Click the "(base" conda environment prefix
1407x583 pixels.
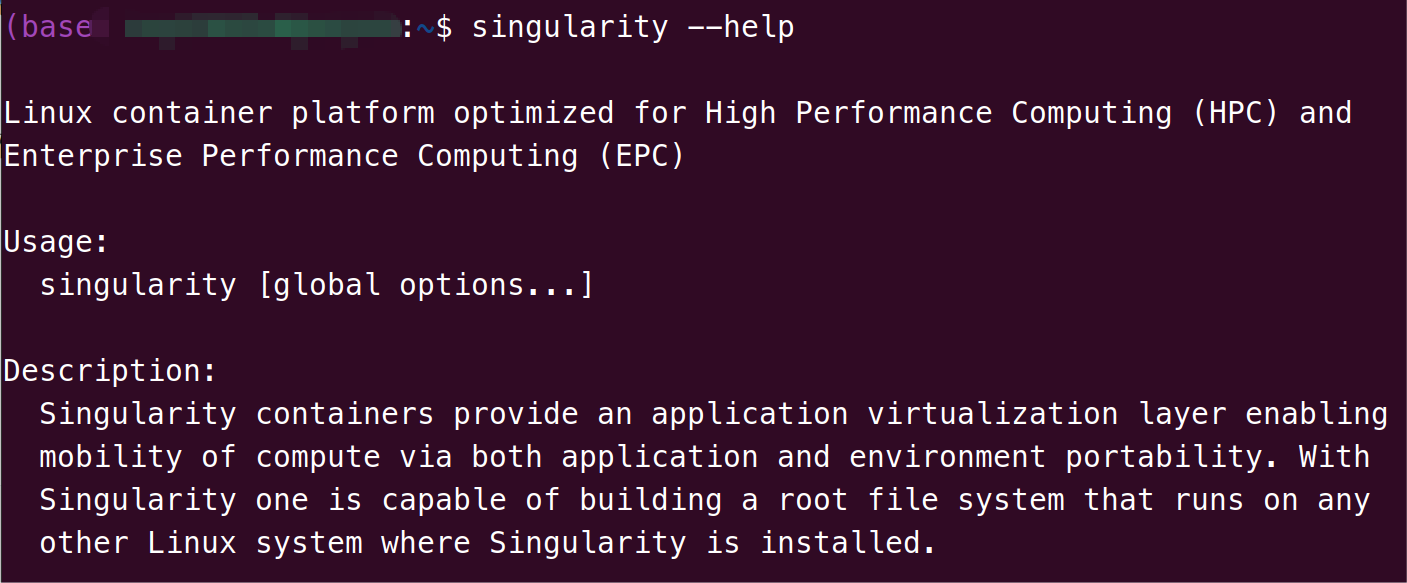tap(49, 27)
